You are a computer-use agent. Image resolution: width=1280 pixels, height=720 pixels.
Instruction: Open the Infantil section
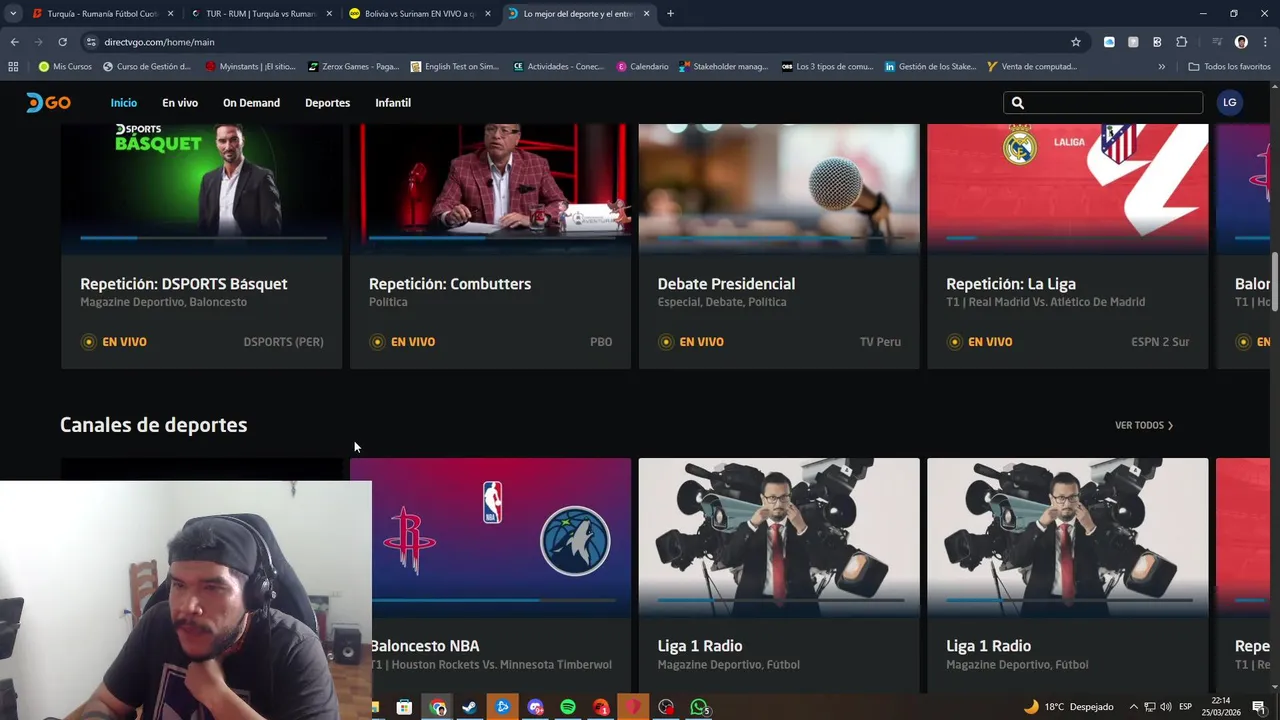point(393,103)
